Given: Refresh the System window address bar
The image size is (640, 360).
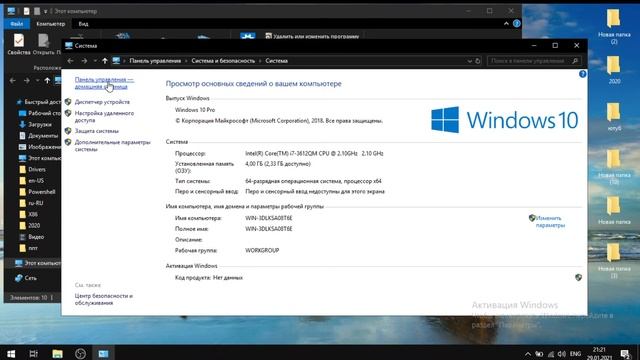Looking at the screenshot, I should [x=478, y=61].
